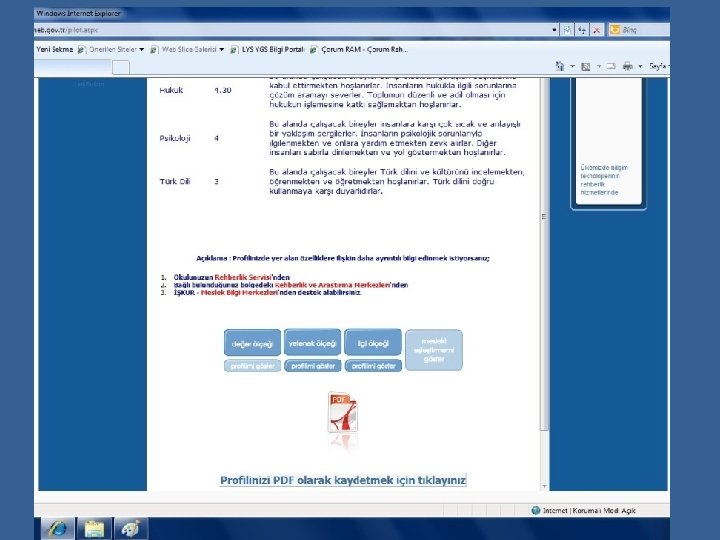The image size is (720, 540).
Task: Open the third taskbar application icon
Action: pyautogui.click(x=131, y=529)
